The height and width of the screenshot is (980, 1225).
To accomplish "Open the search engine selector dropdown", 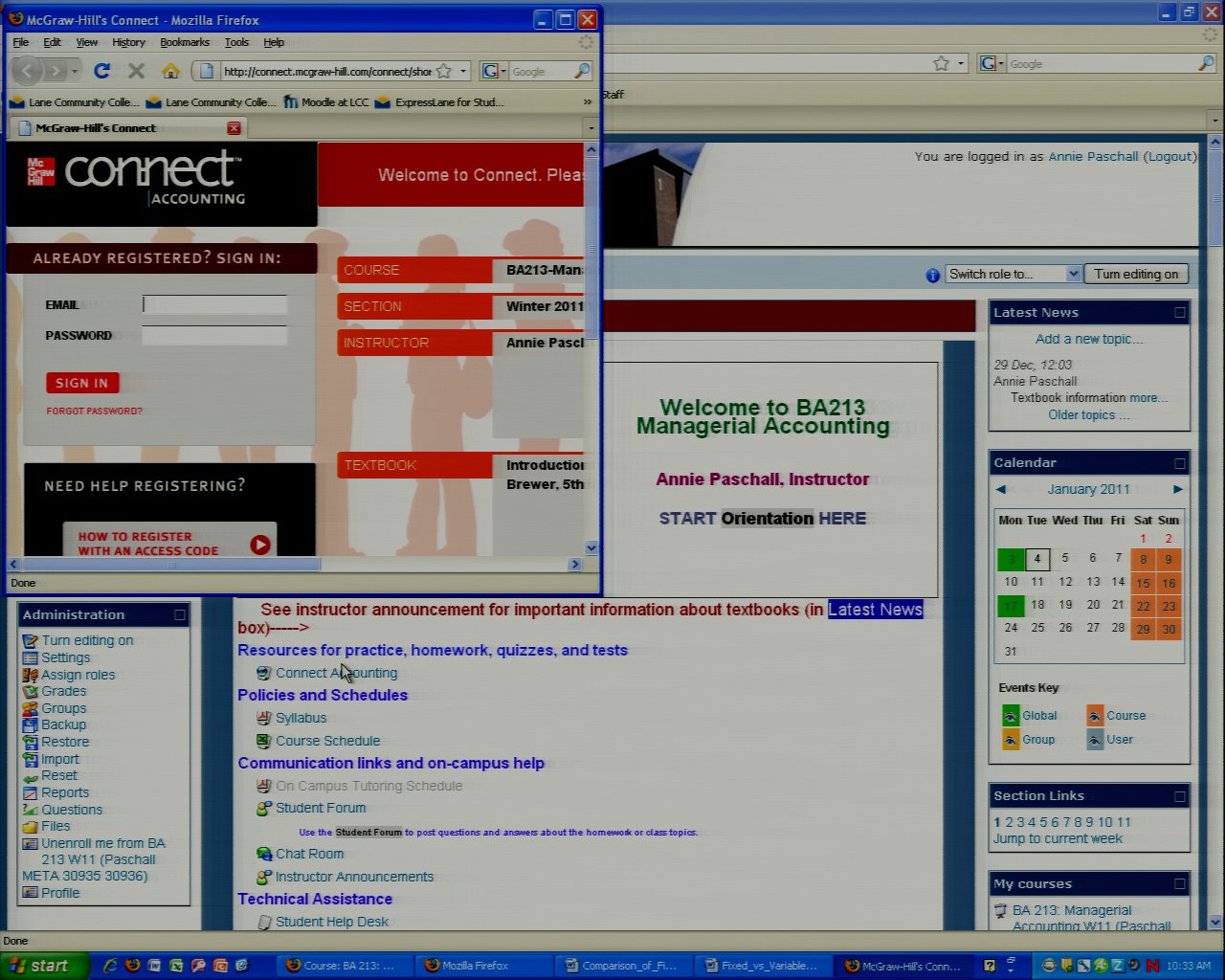I will 494,71.
